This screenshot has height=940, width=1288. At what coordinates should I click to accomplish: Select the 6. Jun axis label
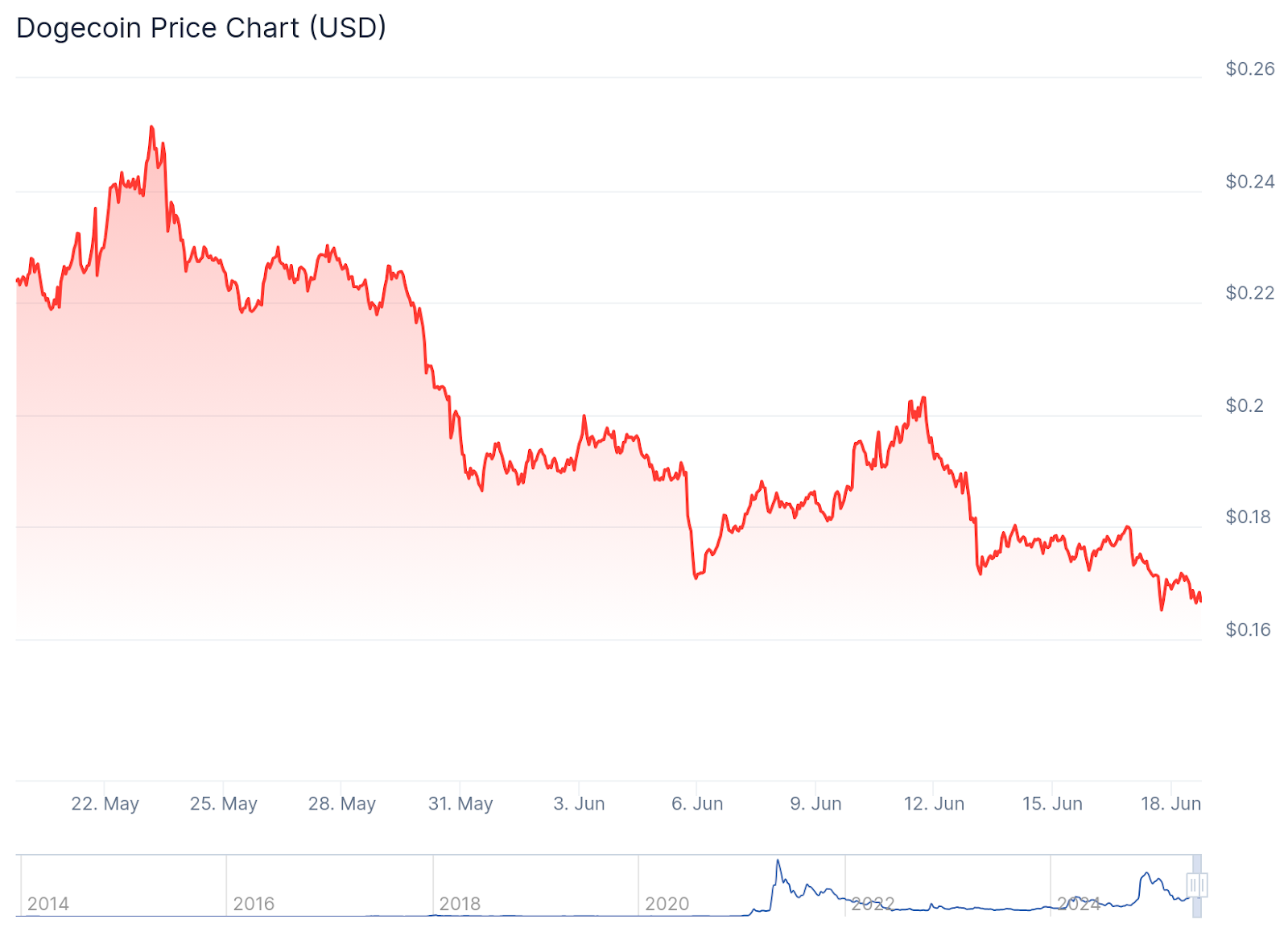pyautogui.click(x=697, y=803)
